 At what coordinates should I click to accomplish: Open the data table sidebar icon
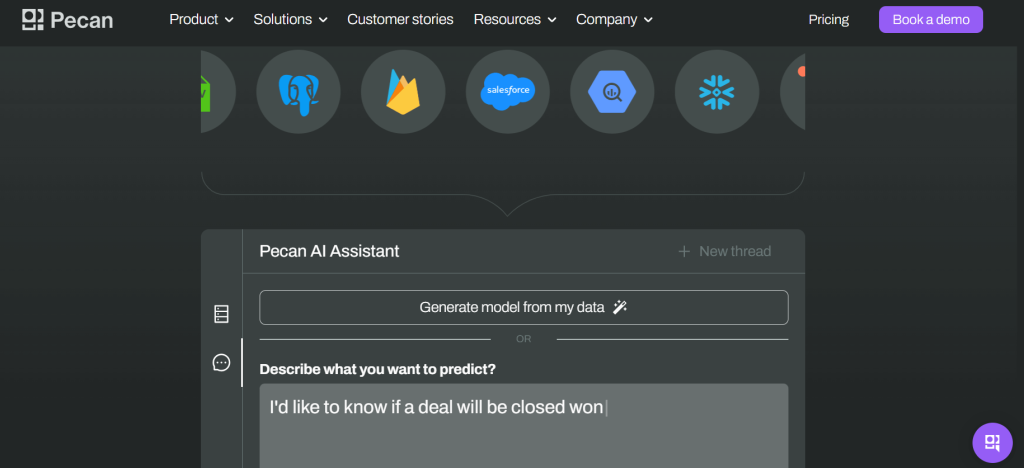(221, 314)
